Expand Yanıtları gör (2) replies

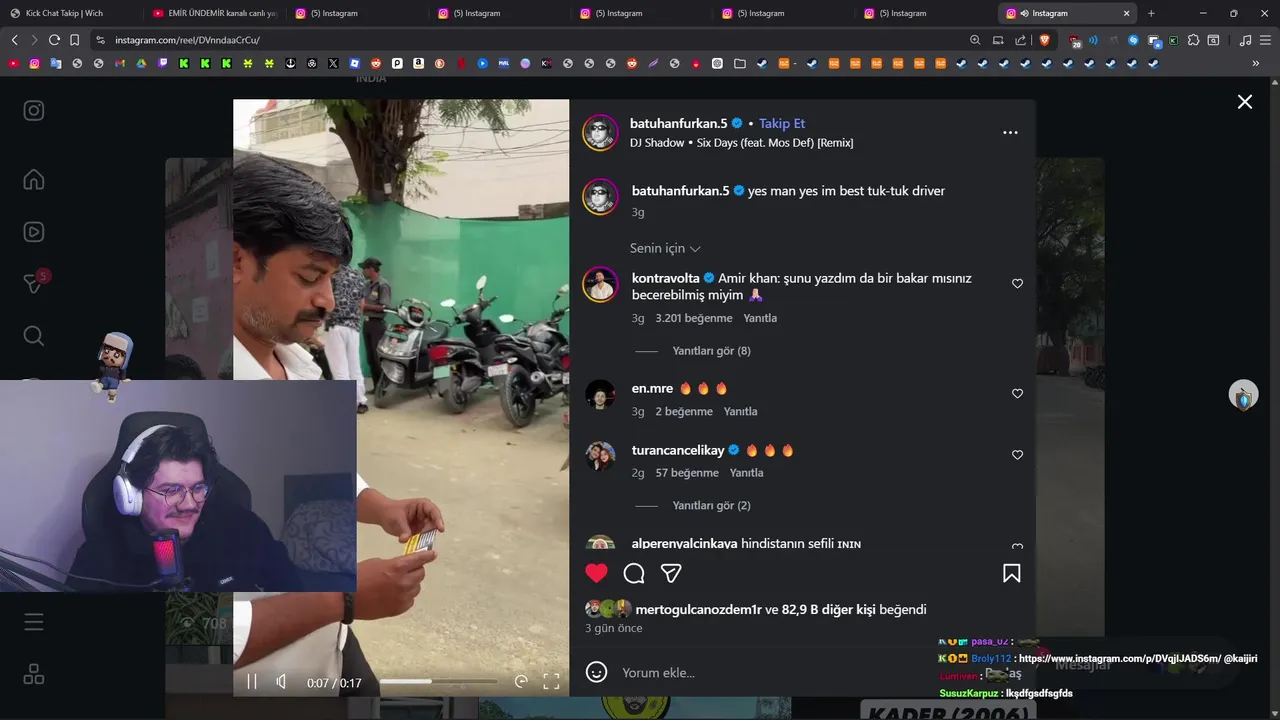pyautogui.click(x=711, y=506)
